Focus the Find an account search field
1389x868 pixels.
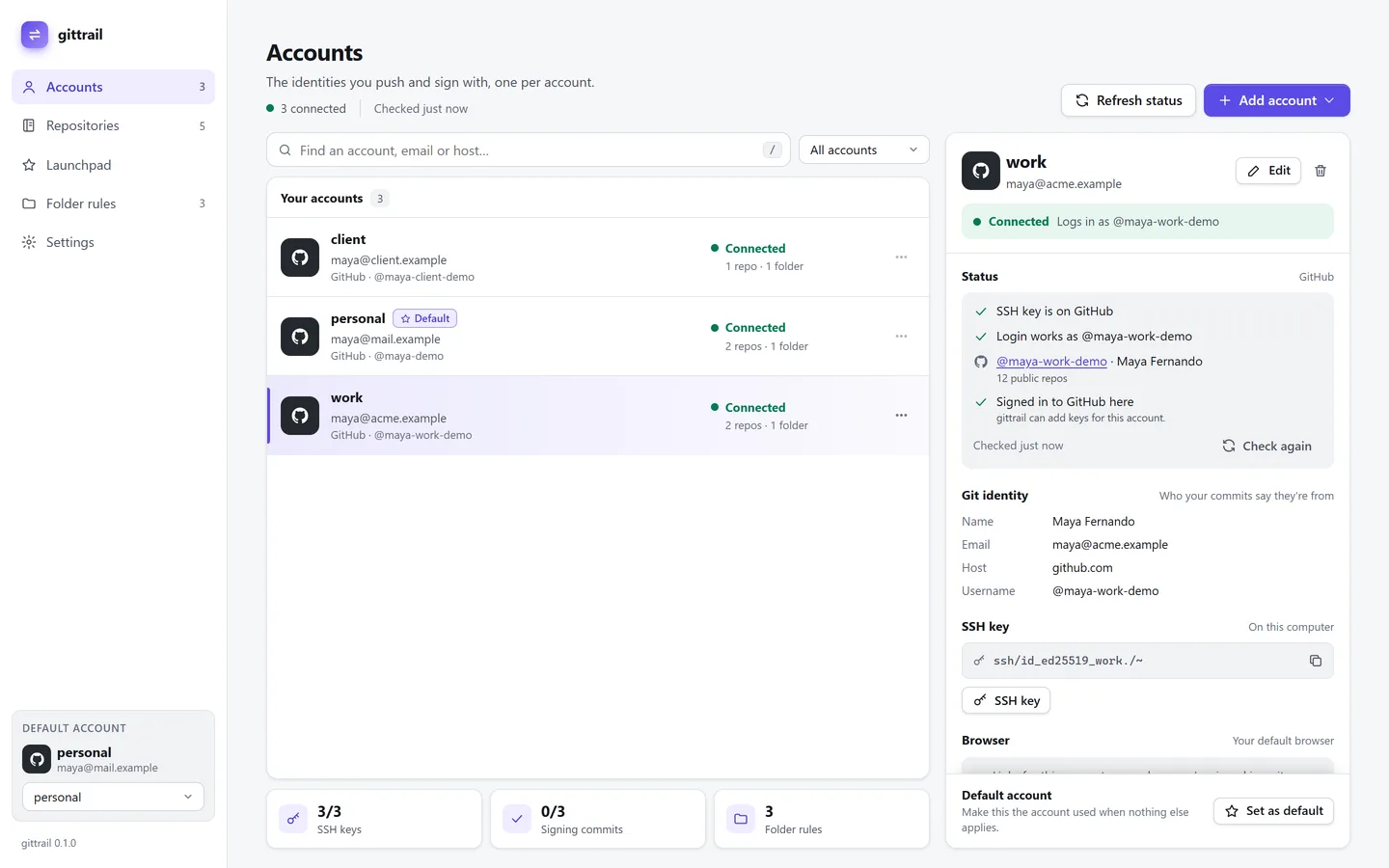point(529,149)
